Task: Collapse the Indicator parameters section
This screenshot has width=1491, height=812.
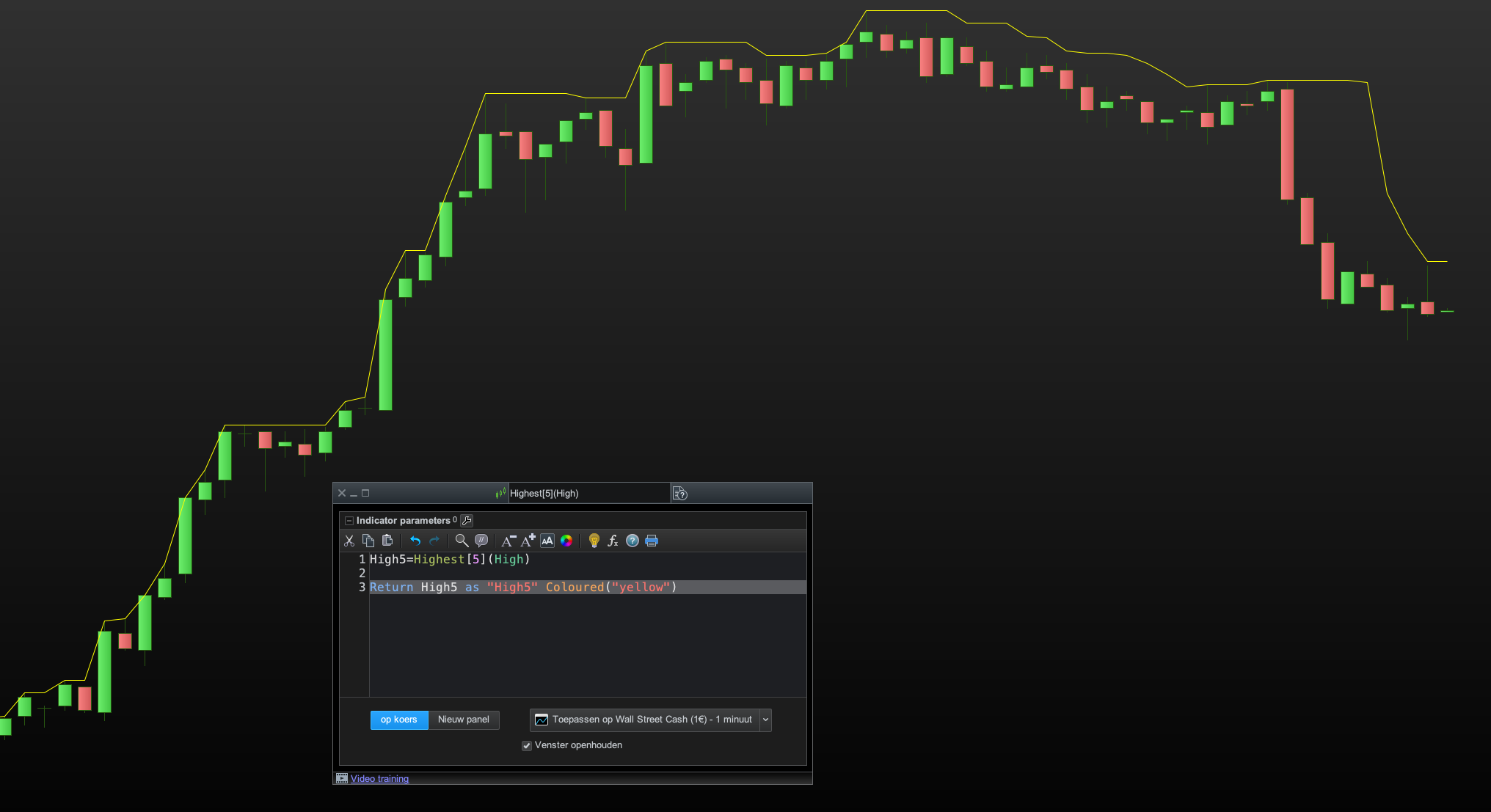Action: (349, 521)
